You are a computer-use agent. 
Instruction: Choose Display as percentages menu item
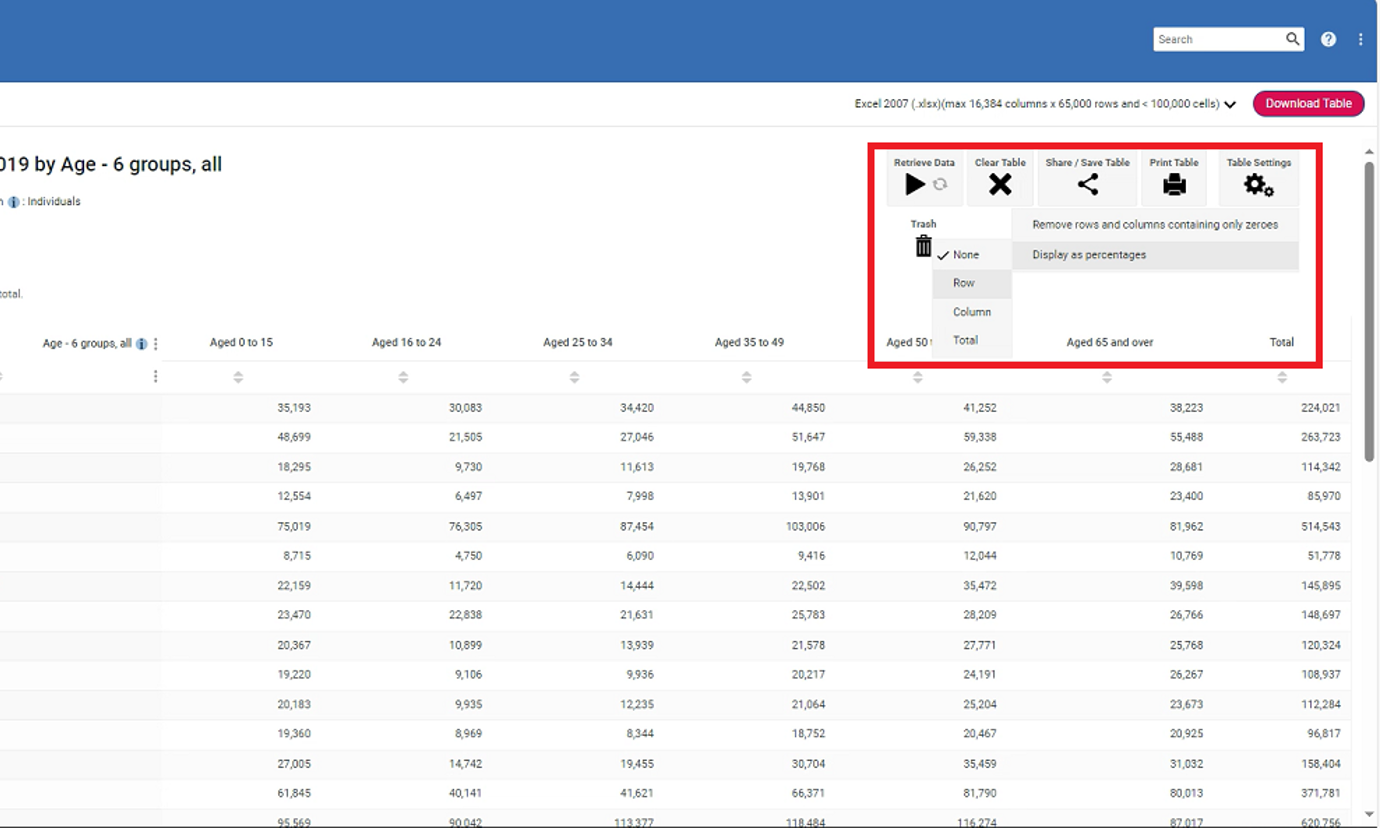coord(1089,255)
